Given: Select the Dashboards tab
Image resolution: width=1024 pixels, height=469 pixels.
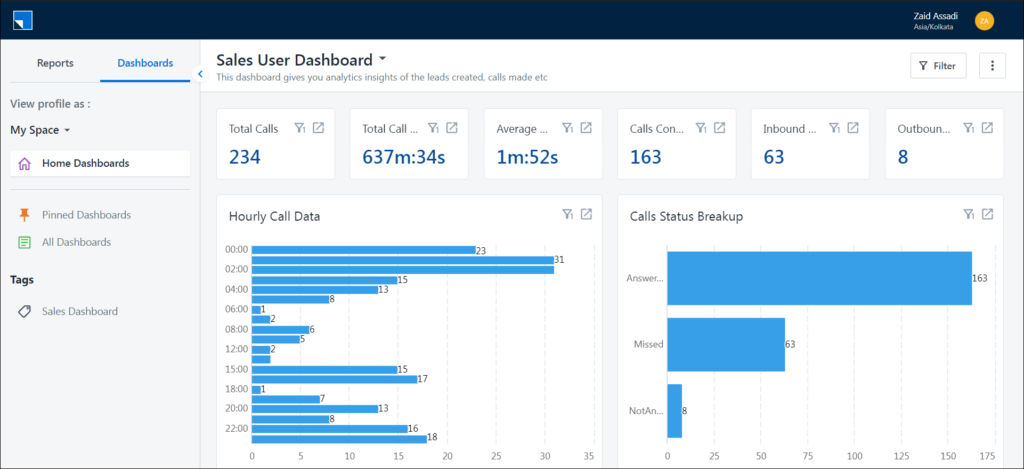Looking at the screenshot, I should pyautogui.click(x=145, y=63).
